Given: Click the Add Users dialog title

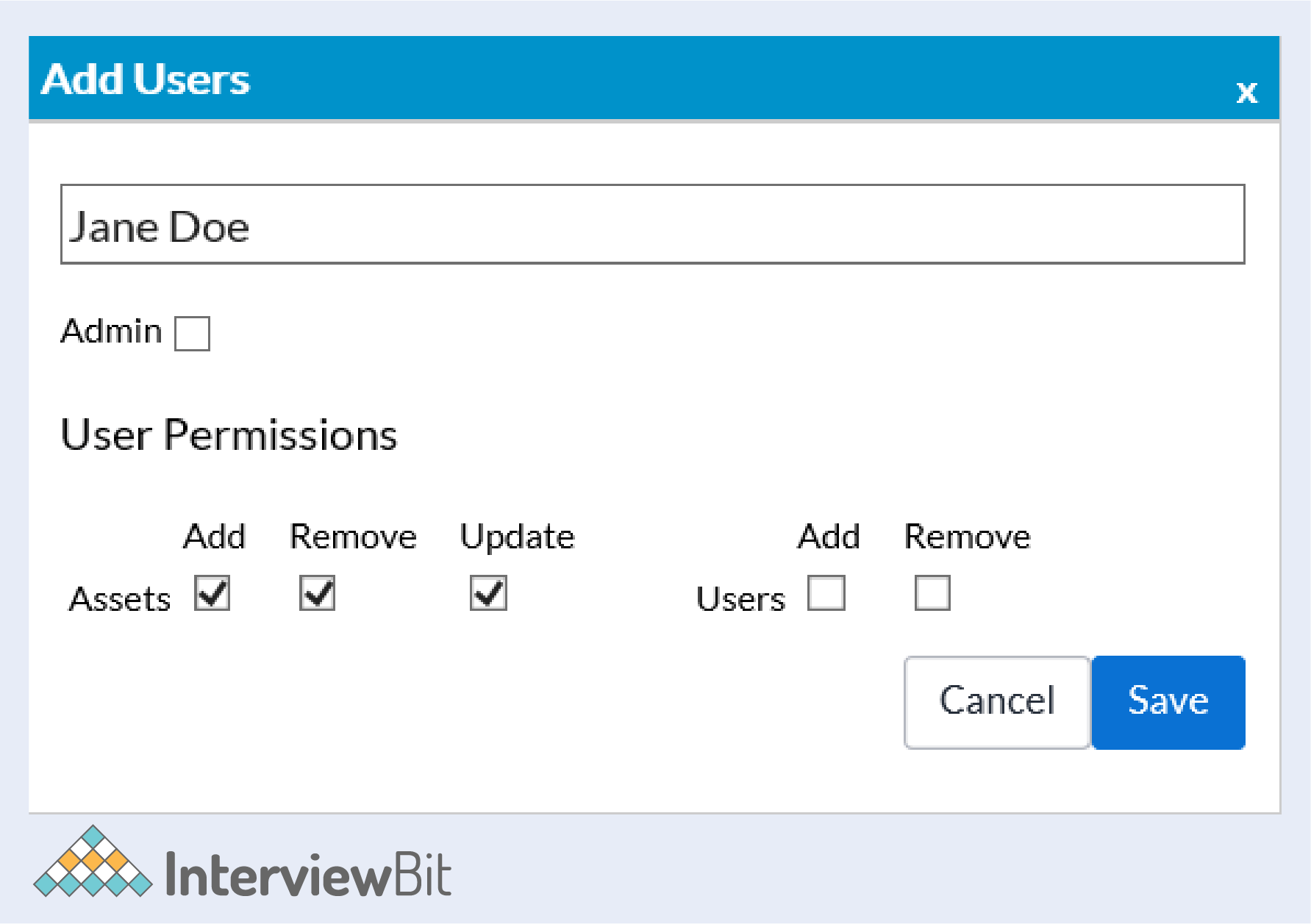Looking at the screenshot, I should (146, 79).
